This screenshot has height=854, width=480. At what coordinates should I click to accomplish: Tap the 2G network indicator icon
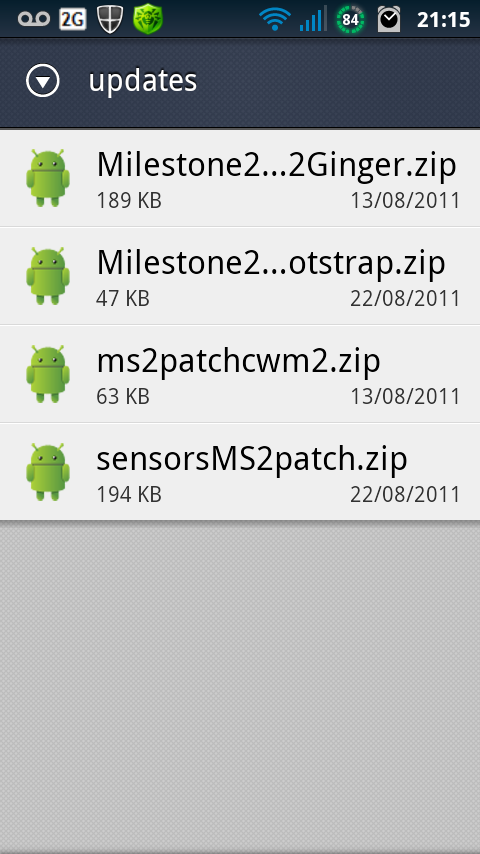coord(72,20)
